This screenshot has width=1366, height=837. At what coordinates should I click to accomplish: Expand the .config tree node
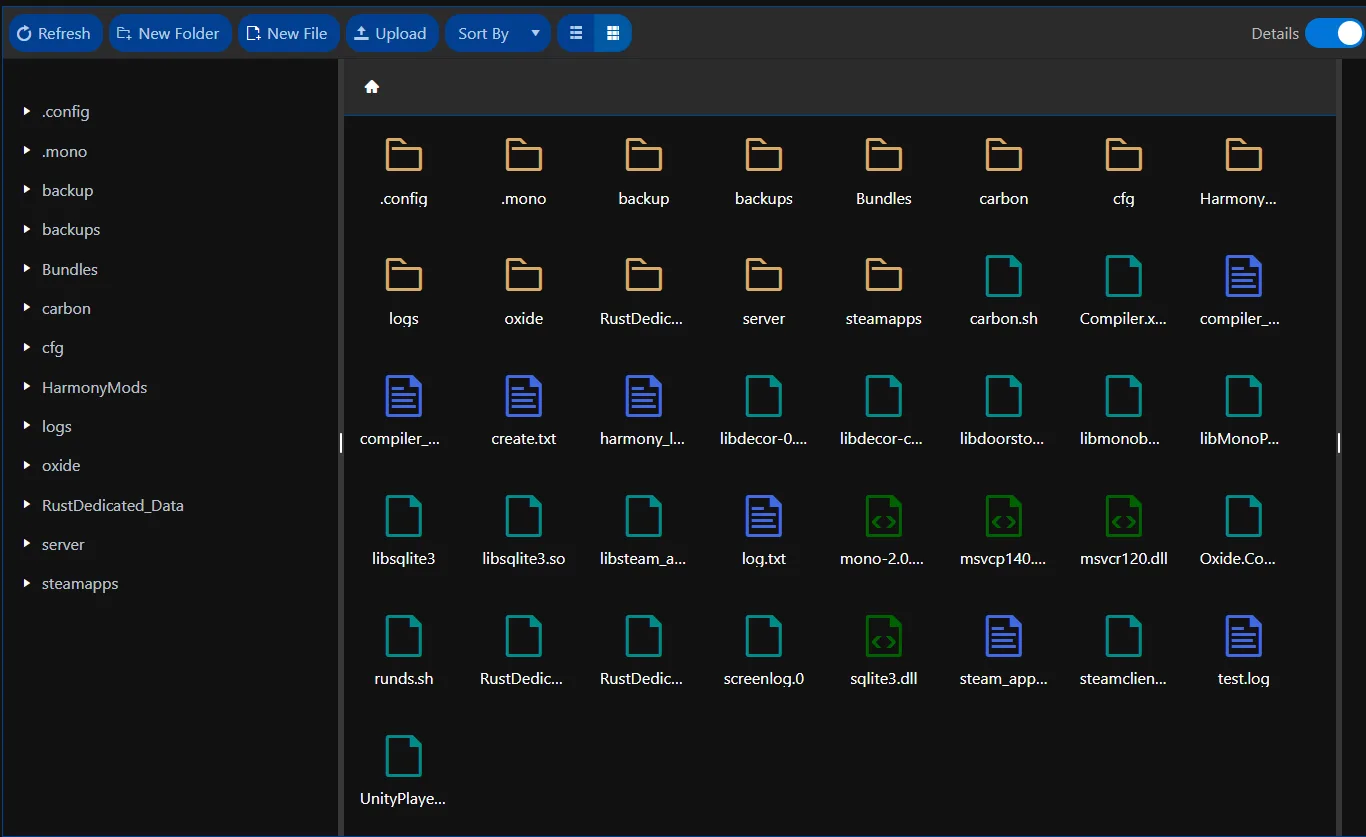[x=27, y=111]
